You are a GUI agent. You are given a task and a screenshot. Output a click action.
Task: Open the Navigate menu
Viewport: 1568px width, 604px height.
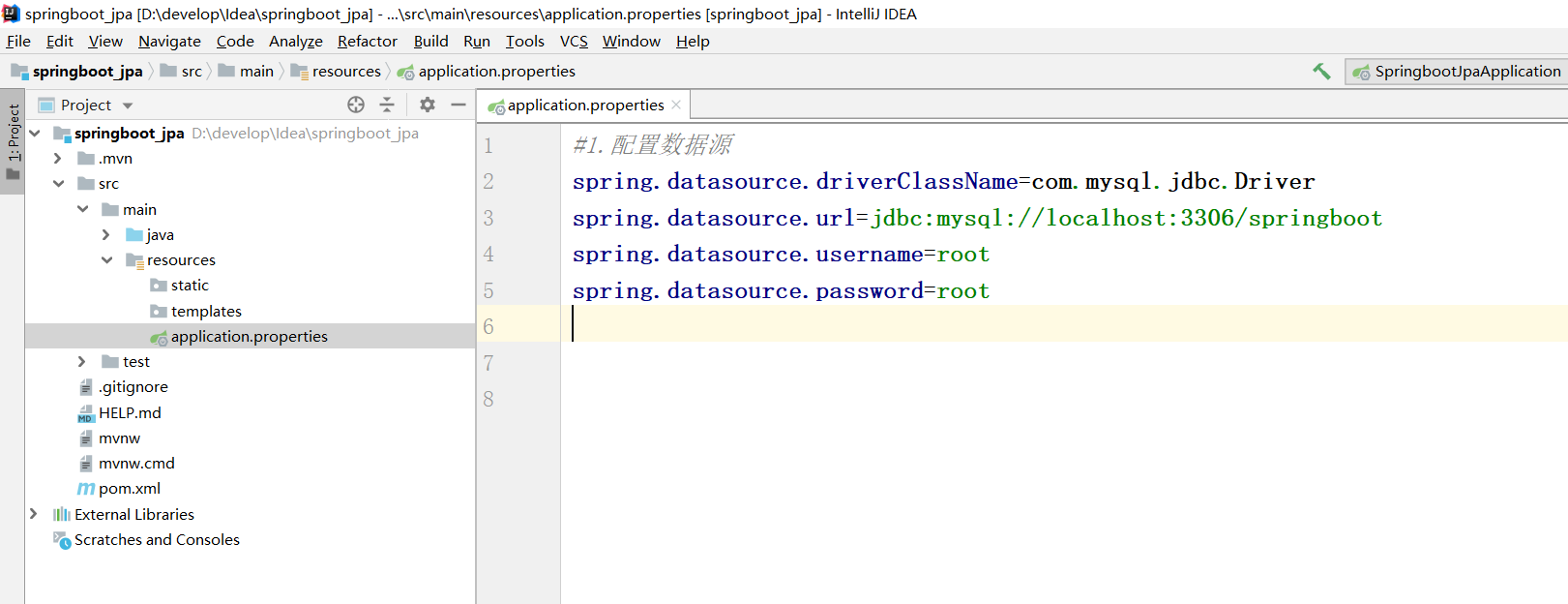pos(169,42)
